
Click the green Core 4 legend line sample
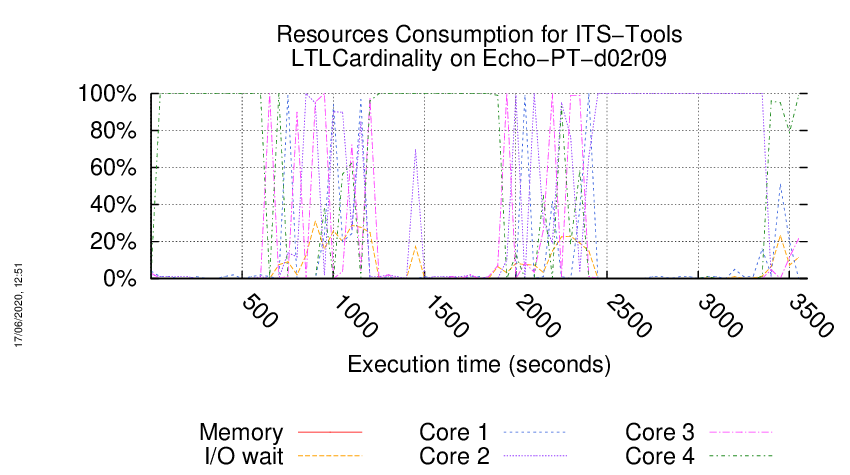pyautogui.click(x=741, y=456)
